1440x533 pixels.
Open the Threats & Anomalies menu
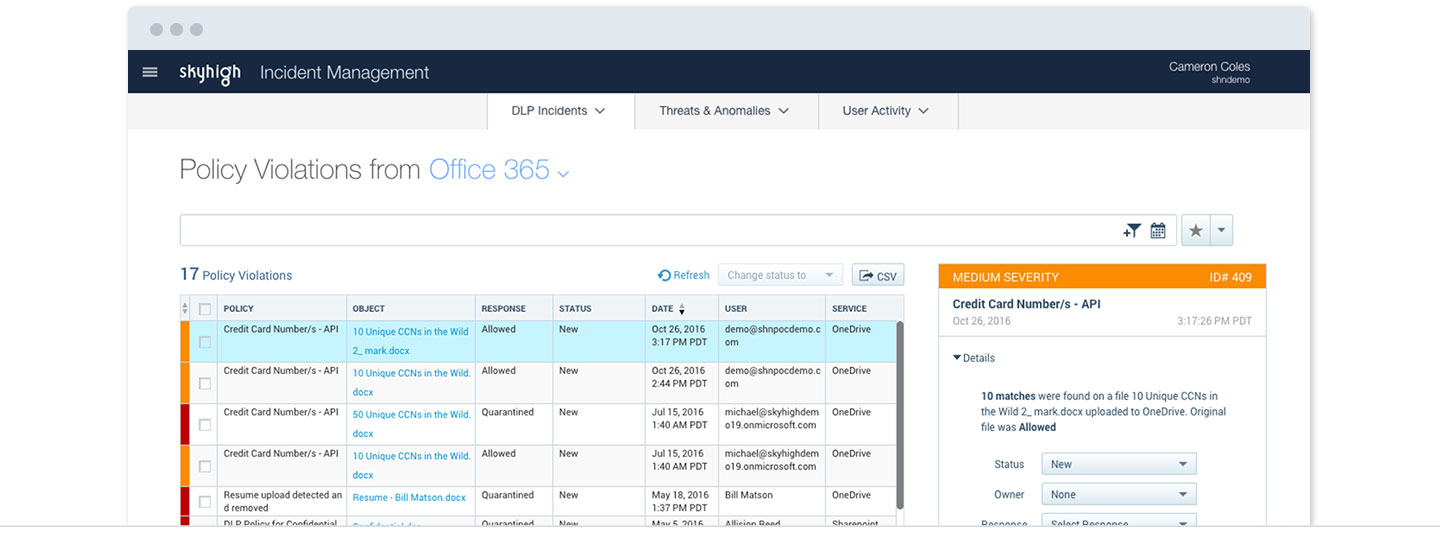(724, 111)
